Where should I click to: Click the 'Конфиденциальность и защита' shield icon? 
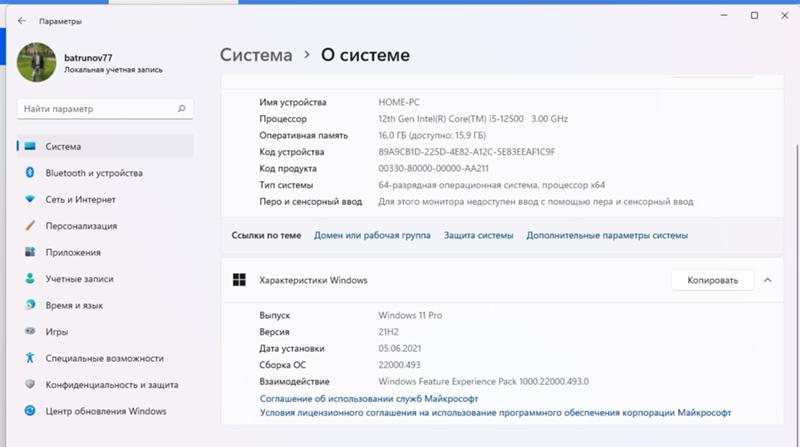(30, 384)
